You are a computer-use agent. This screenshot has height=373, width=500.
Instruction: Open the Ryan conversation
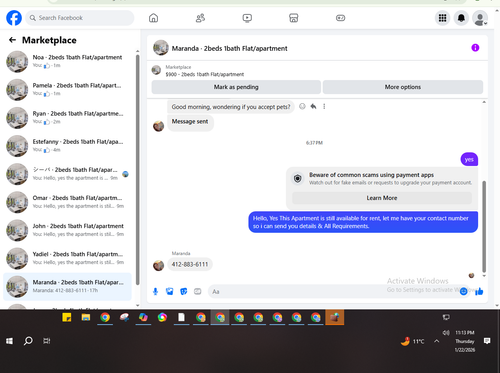pos(68,118)
